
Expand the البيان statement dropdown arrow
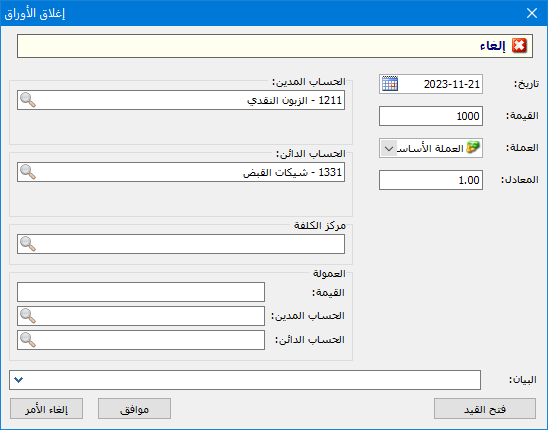coord(19,380)
